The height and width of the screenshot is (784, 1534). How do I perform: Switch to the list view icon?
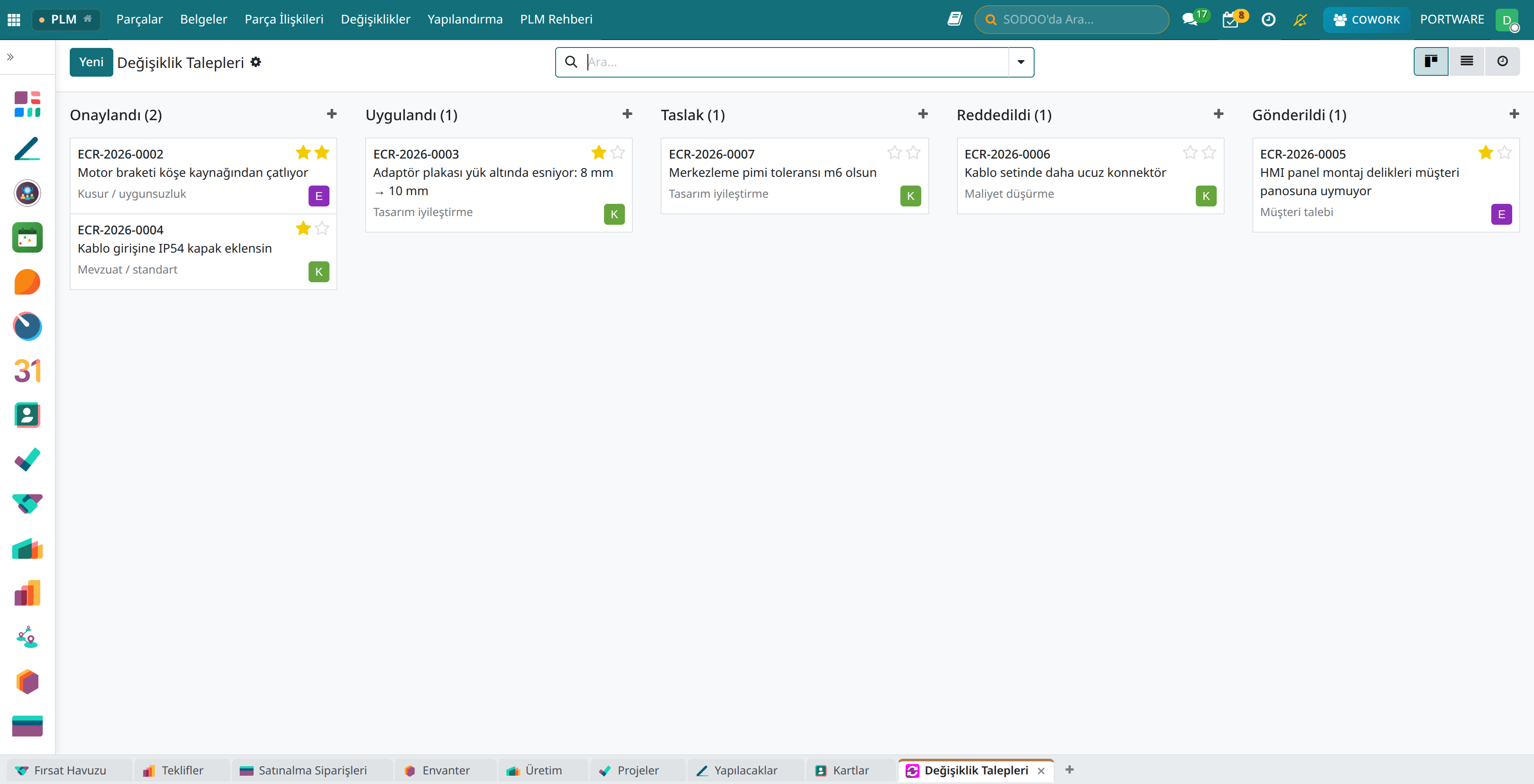pos(1467,61)
